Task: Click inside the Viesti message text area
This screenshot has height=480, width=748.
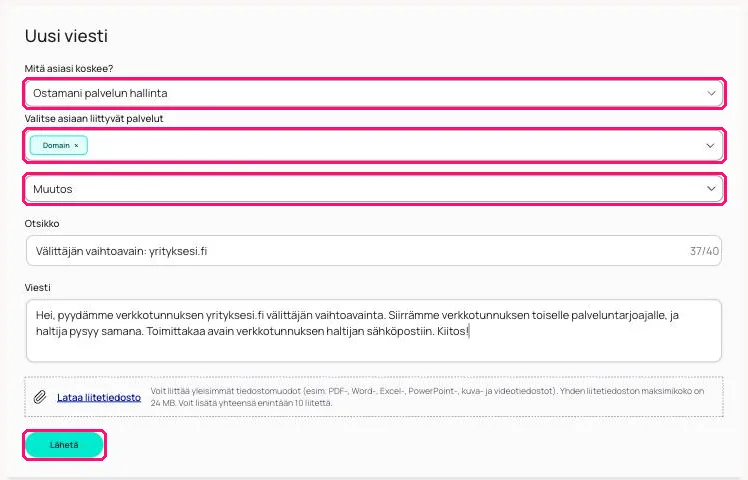Action: click(x=374, y=331)
